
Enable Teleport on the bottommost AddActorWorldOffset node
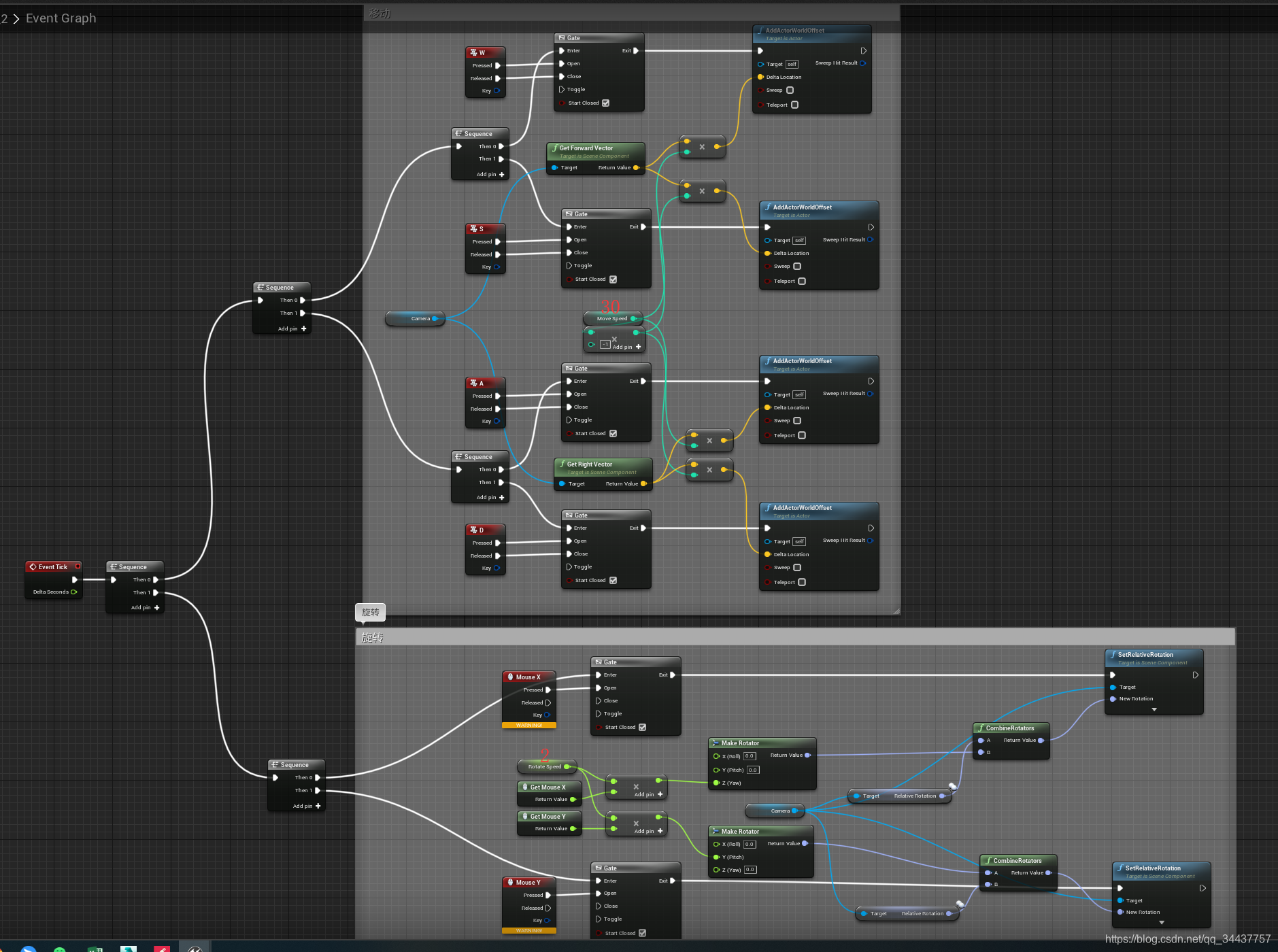(802, 582)
